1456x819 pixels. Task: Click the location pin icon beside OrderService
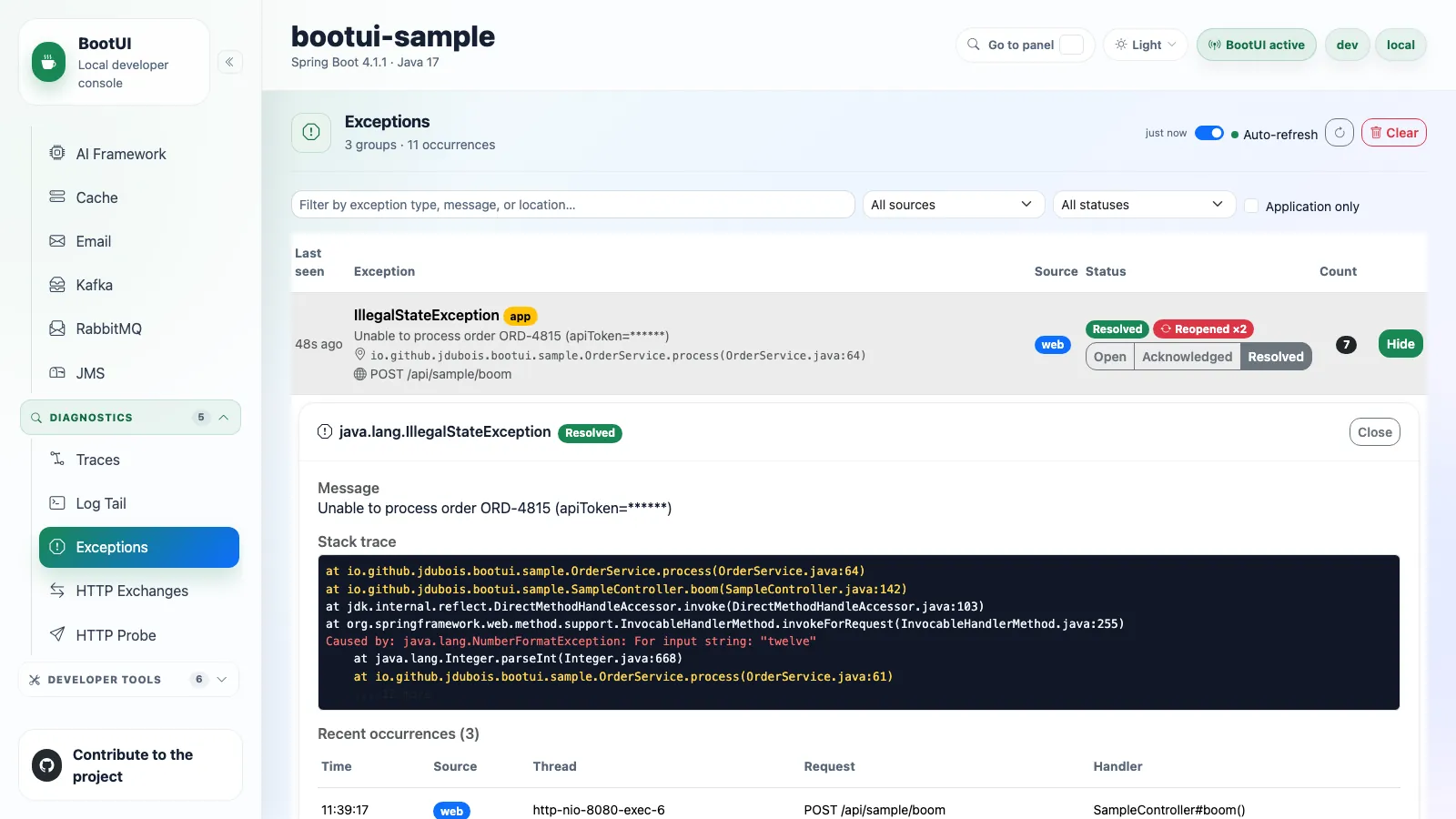coord(360,355)
